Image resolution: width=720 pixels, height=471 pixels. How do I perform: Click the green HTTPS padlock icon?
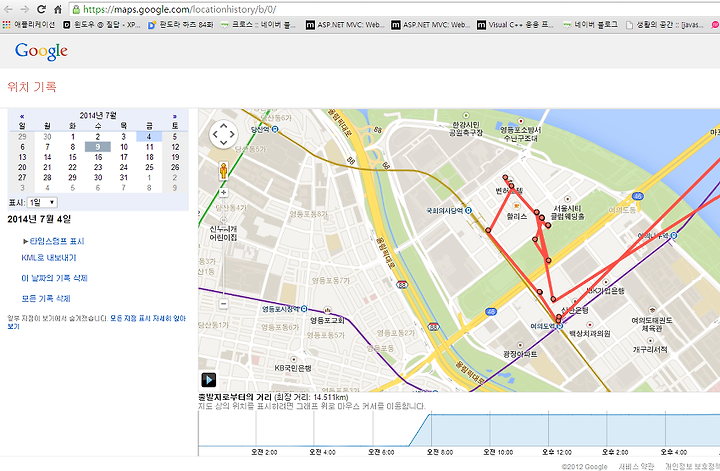click(x=76, y=9)
